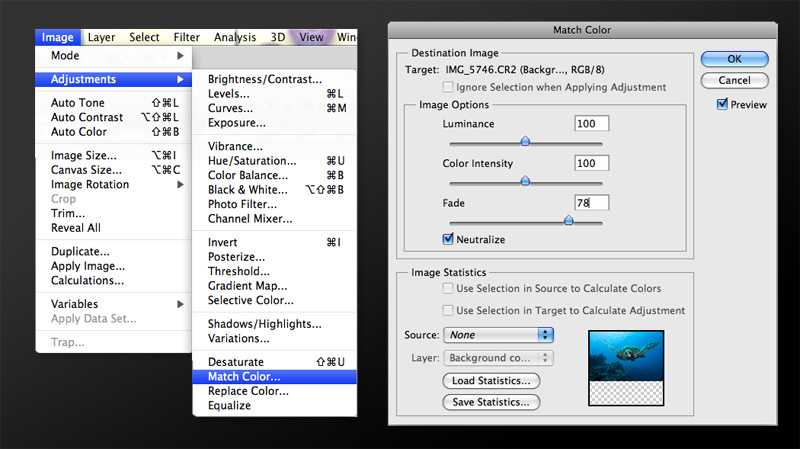
Task: Open Canvas Size dialog
Action: pos(113,170)
